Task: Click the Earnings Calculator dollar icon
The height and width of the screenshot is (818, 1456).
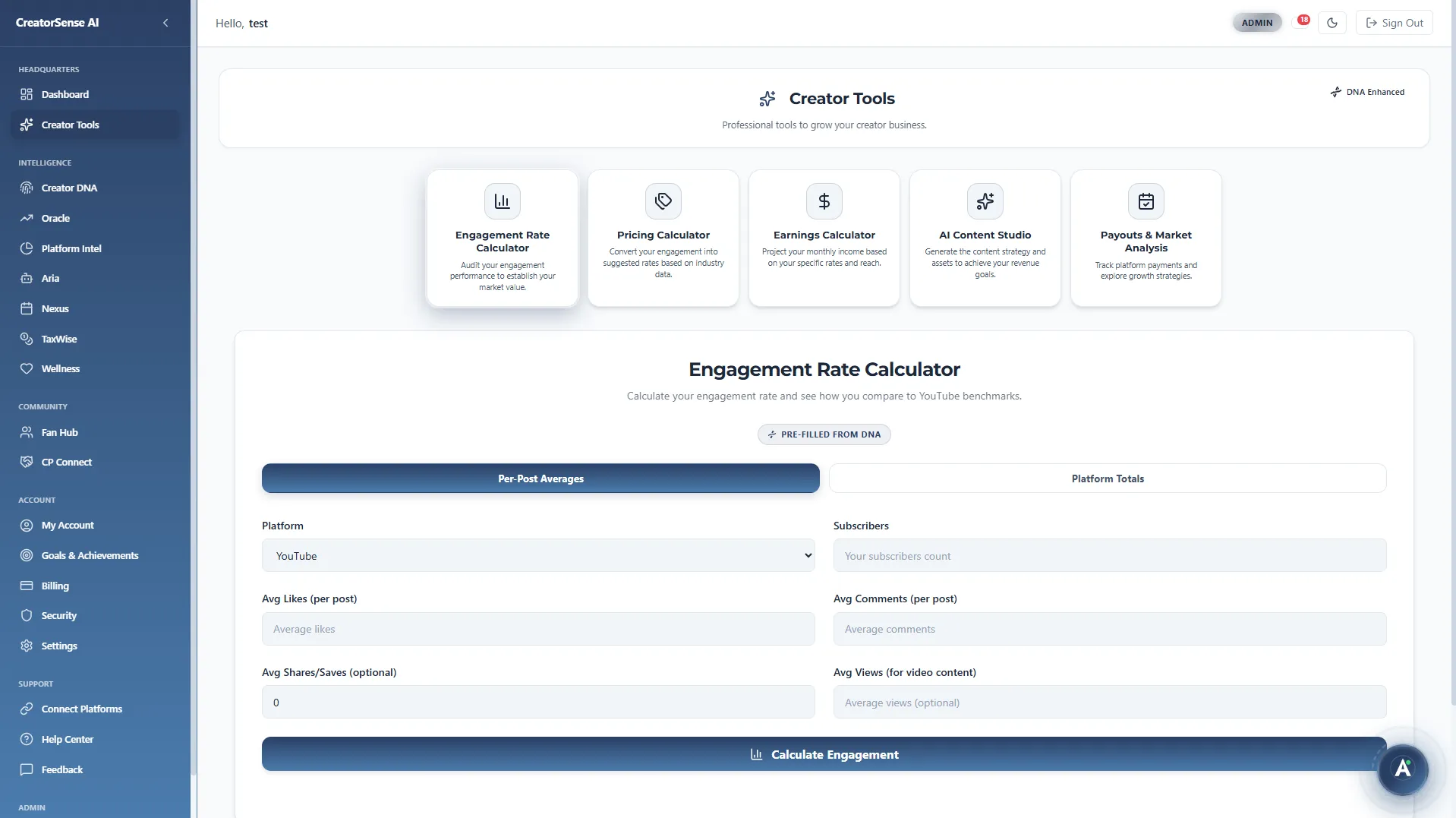Action: coord(824,201)
